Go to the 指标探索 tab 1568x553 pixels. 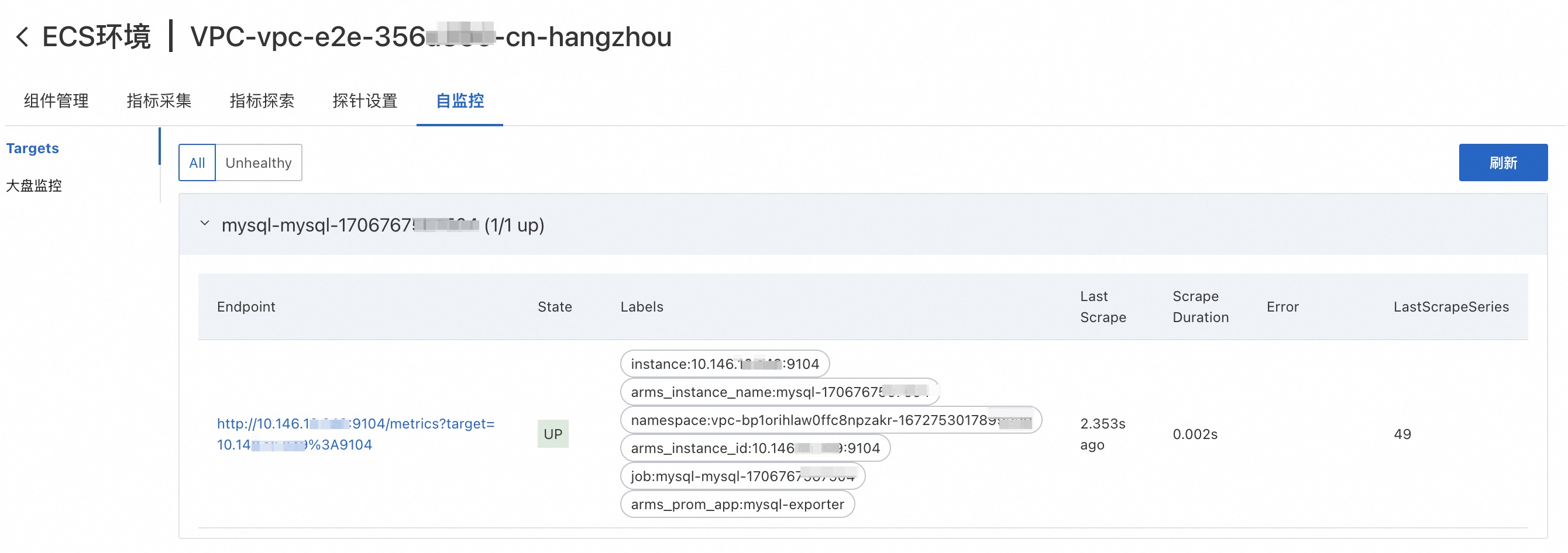point(262,101)
